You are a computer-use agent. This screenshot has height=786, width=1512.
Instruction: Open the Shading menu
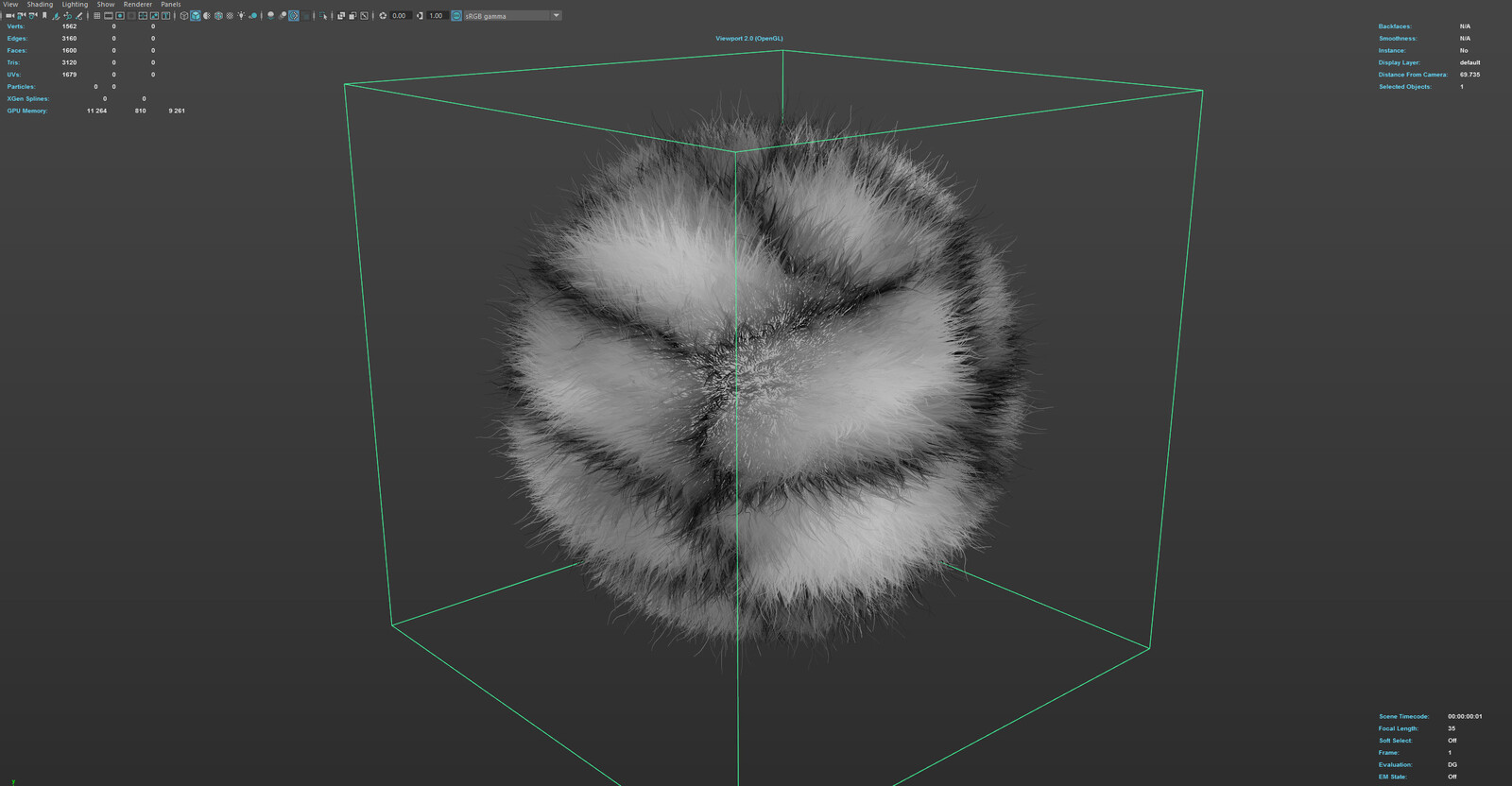tap(40, 4)
